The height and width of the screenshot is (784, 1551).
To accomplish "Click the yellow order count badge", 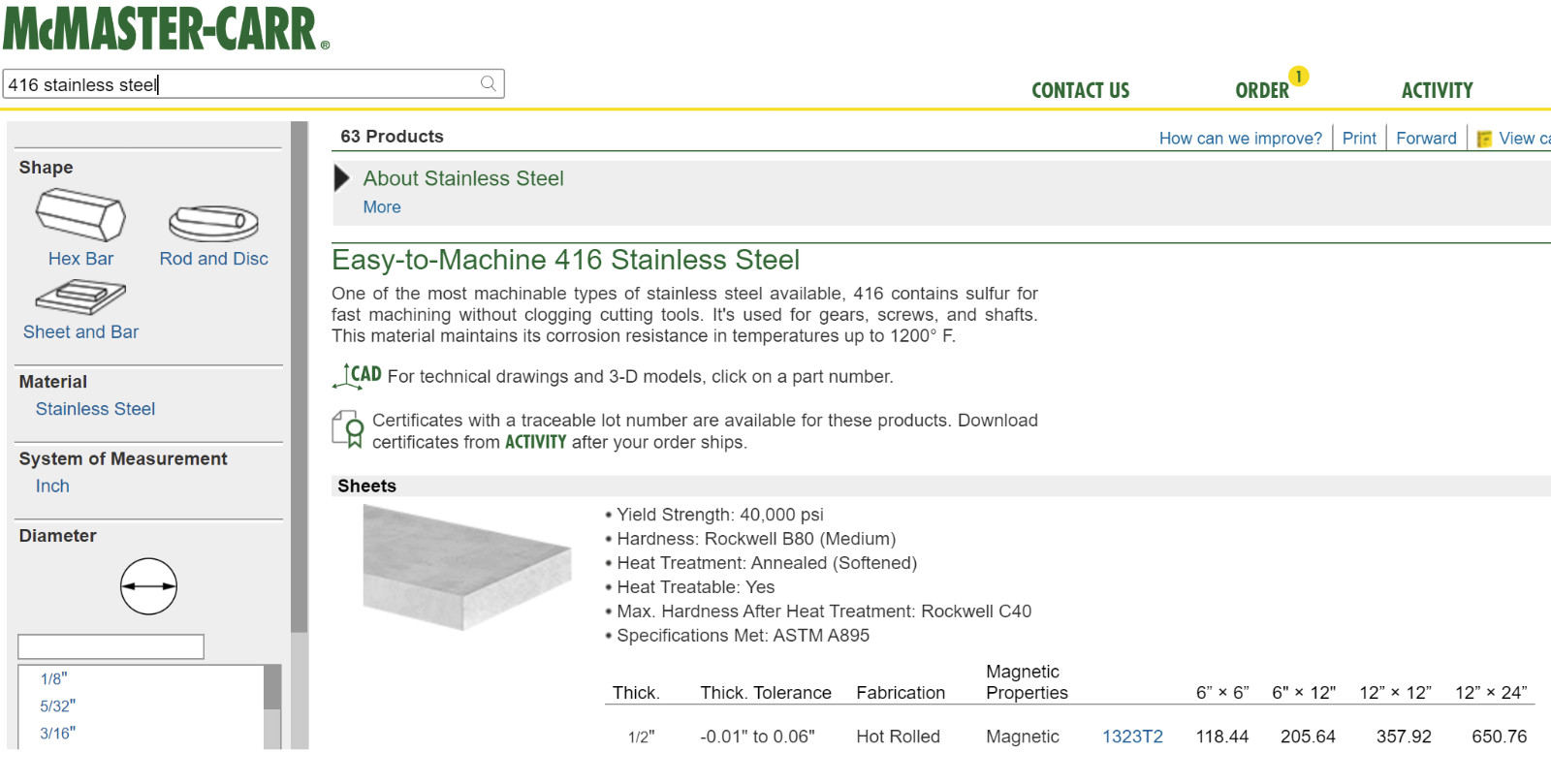I will [x=1299, y=76].
